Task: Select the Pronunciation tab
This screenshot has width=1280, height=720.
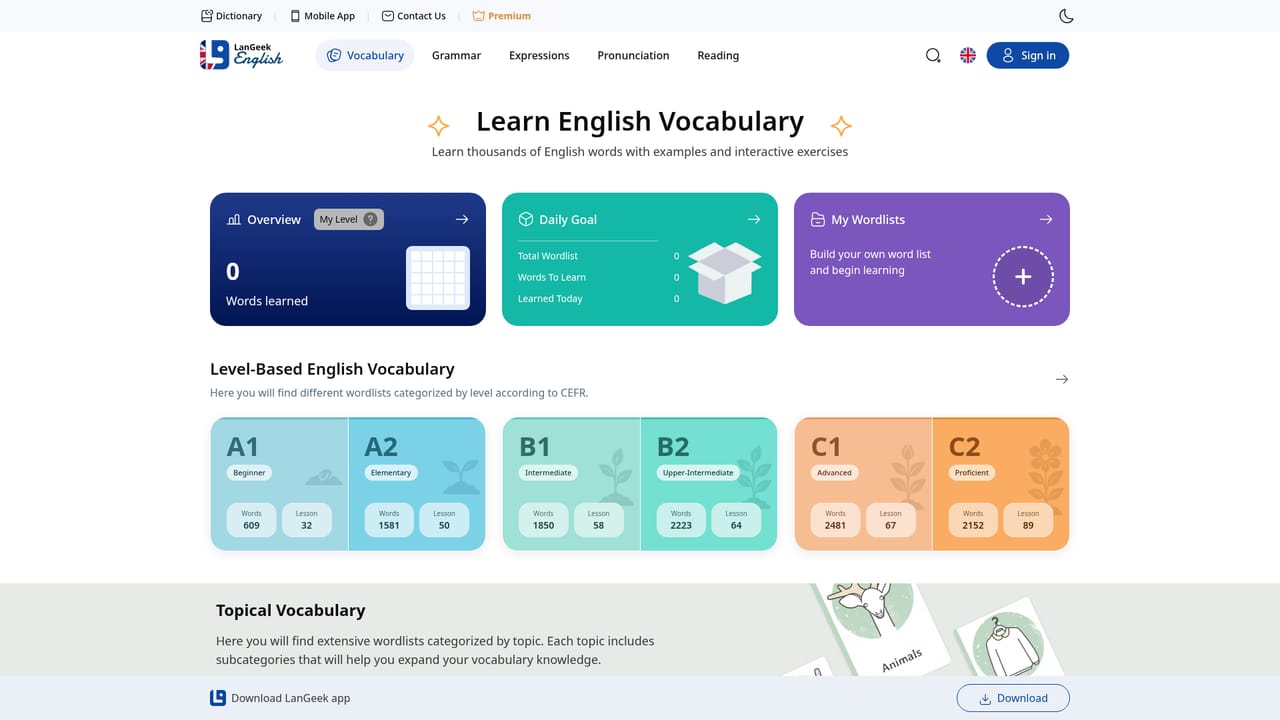Action: pos(633,56)
